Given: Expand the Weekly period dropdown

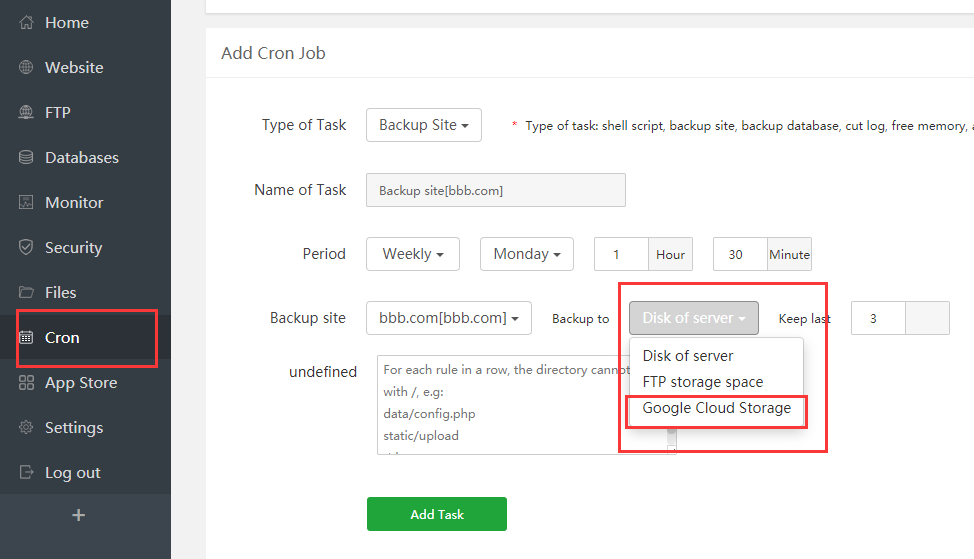Looking at the screenshot, I should (413, 254).
